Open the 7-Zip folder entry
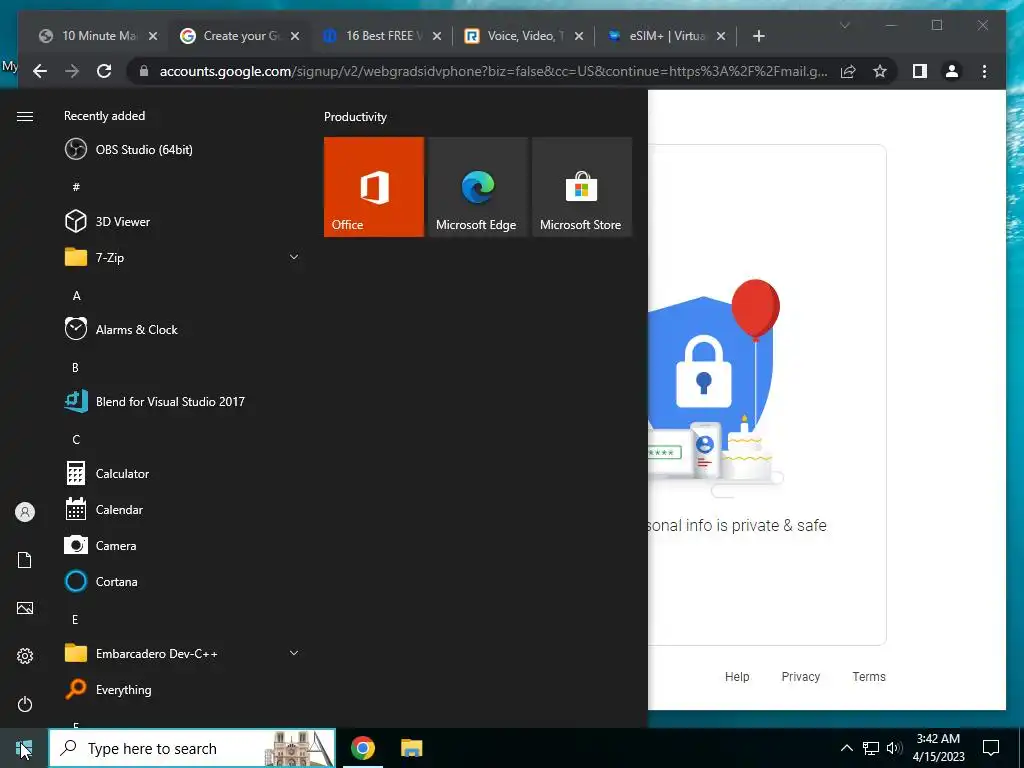 tap(182, 257)
